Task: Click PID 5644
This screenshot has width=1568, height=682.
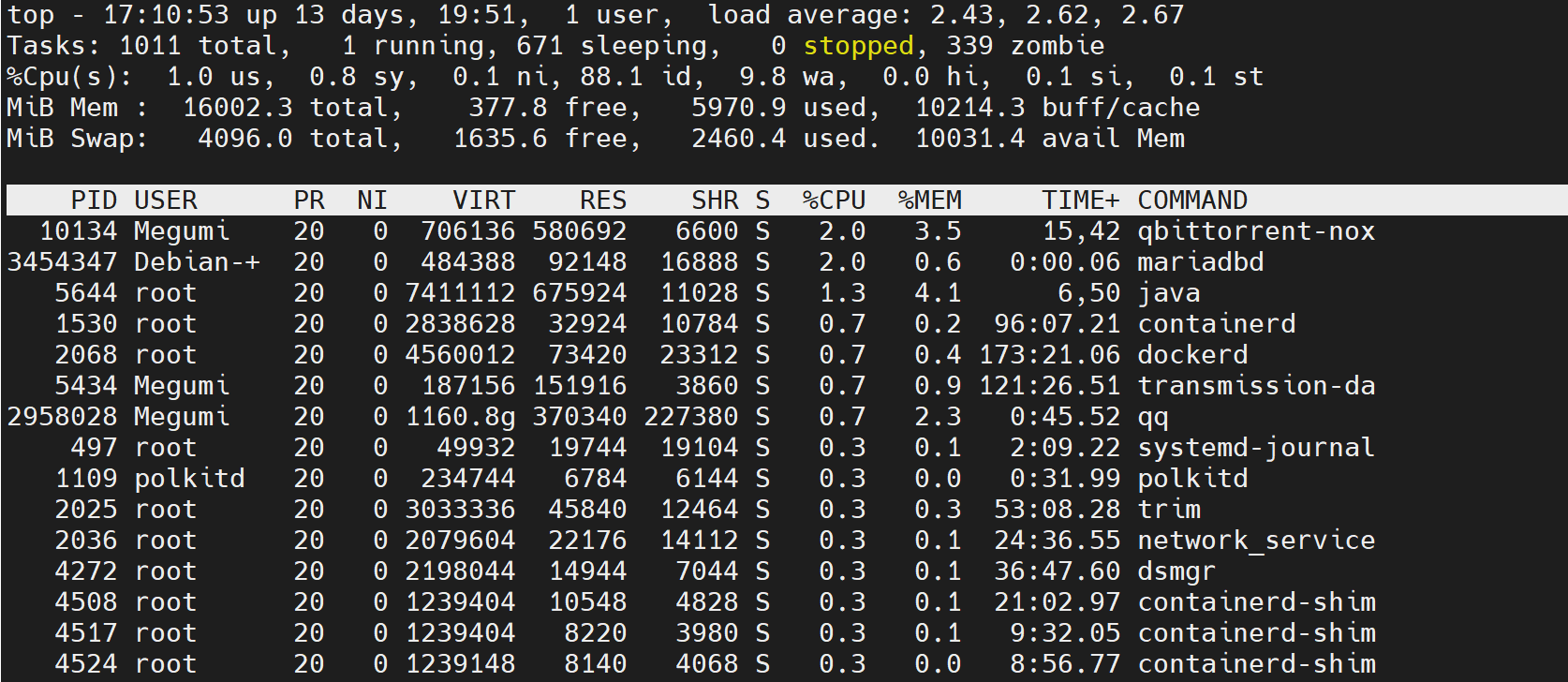Action: tap(86, 293)
